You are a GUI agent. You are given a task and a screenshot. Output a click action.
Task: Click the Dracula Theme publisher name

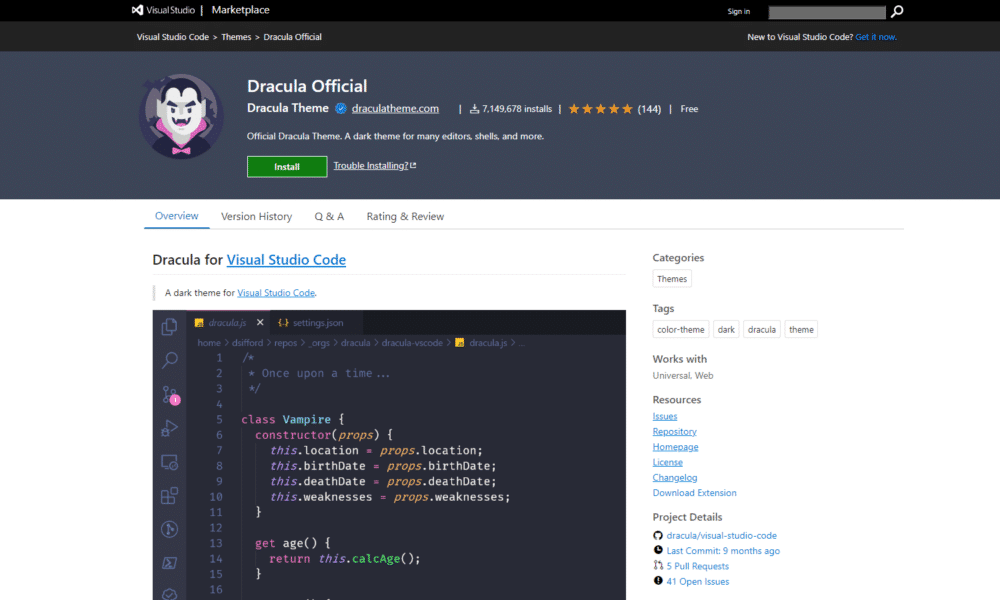(288, 108)
